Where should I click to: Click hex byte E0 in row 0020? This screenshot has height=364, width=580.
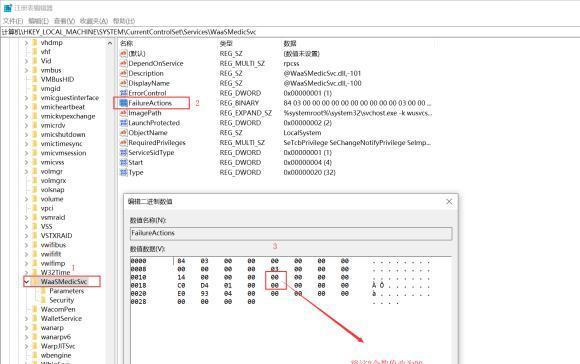[181, 294]
